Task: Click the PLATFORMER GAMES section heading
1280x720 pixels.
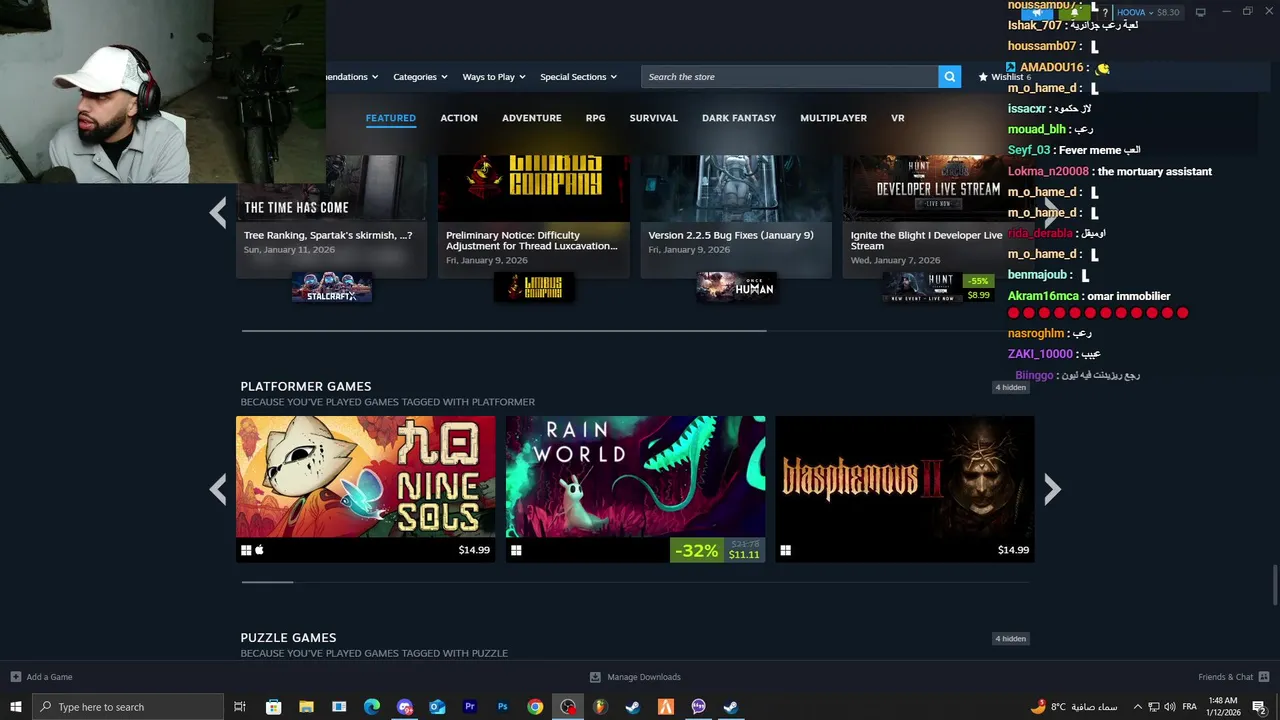Action: [x=306, y=386]
